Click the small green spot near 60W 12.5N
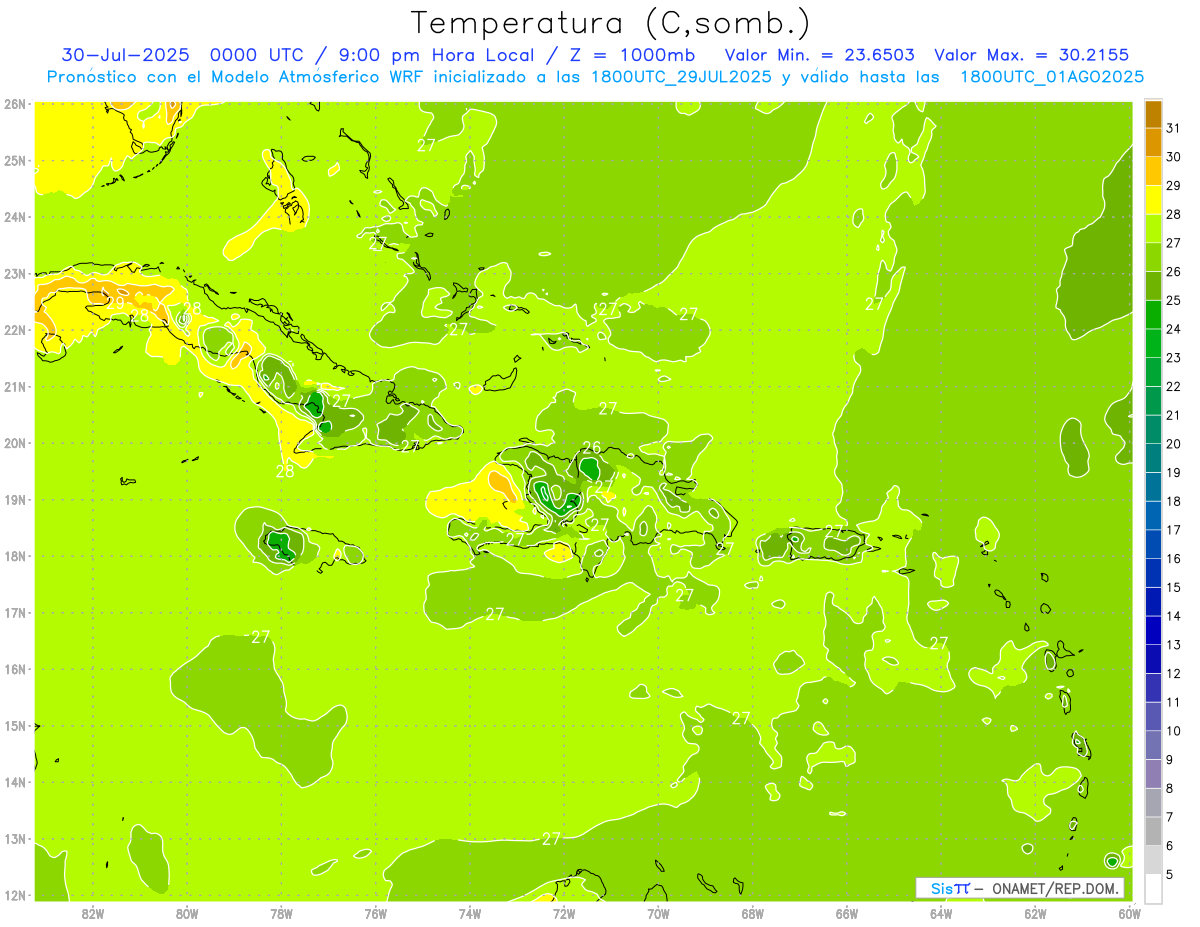Viewport: 1200px width, 927px height. 1112,861
